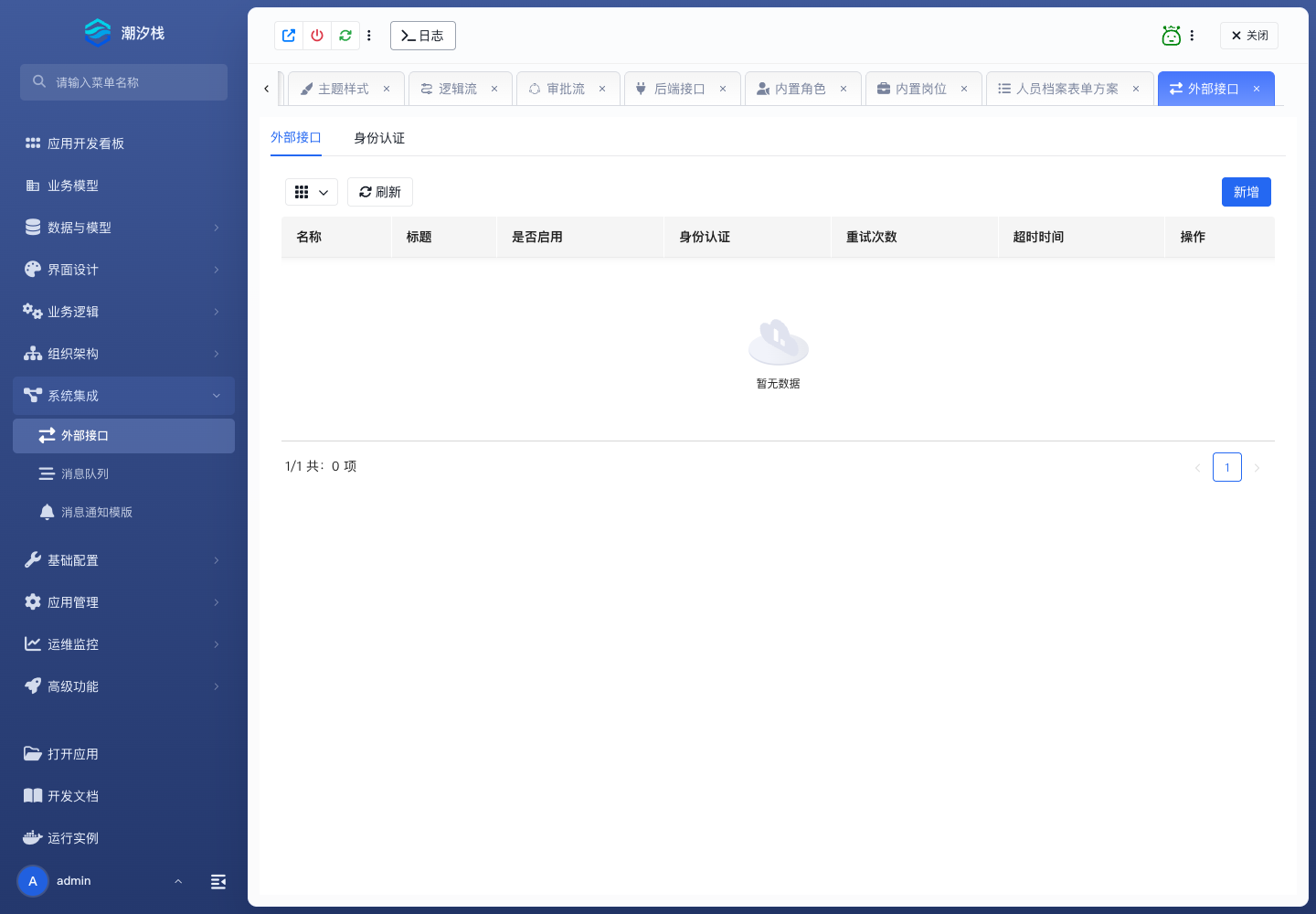Image resolution: width=1316 pixels, height=914 pixels.
Task: Collapse the 系统集成 sidebar menu
Action: tap(123, 396)
